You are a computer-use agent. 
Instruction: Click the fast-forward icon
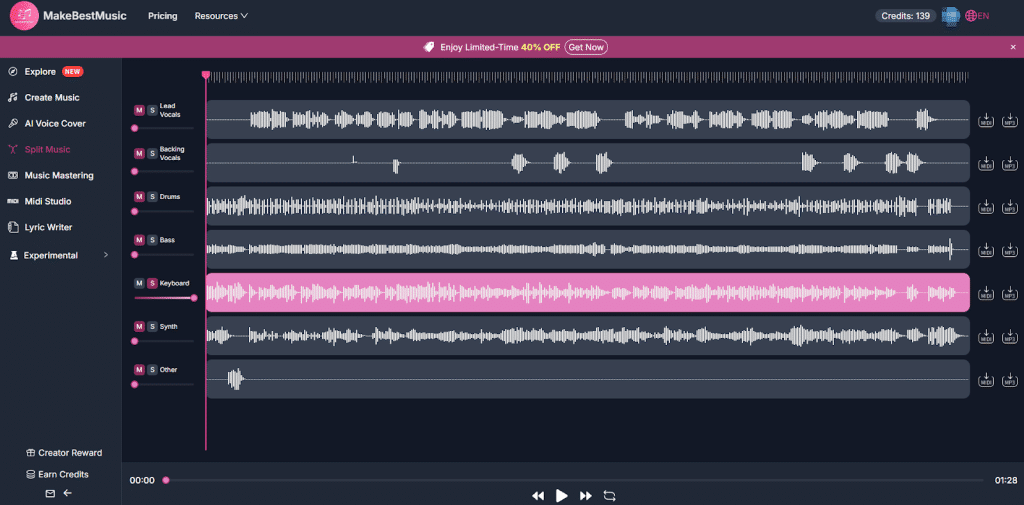(586, 495)
